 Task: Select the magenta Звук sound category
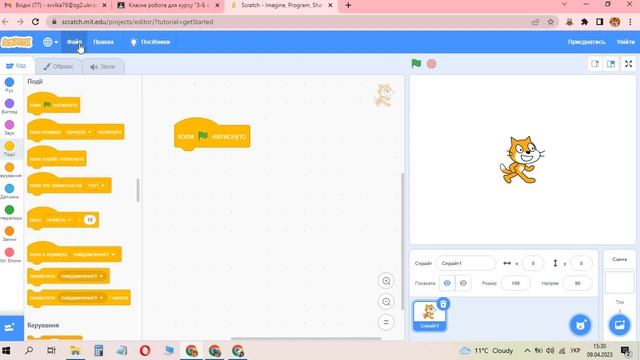pos(9,127)
